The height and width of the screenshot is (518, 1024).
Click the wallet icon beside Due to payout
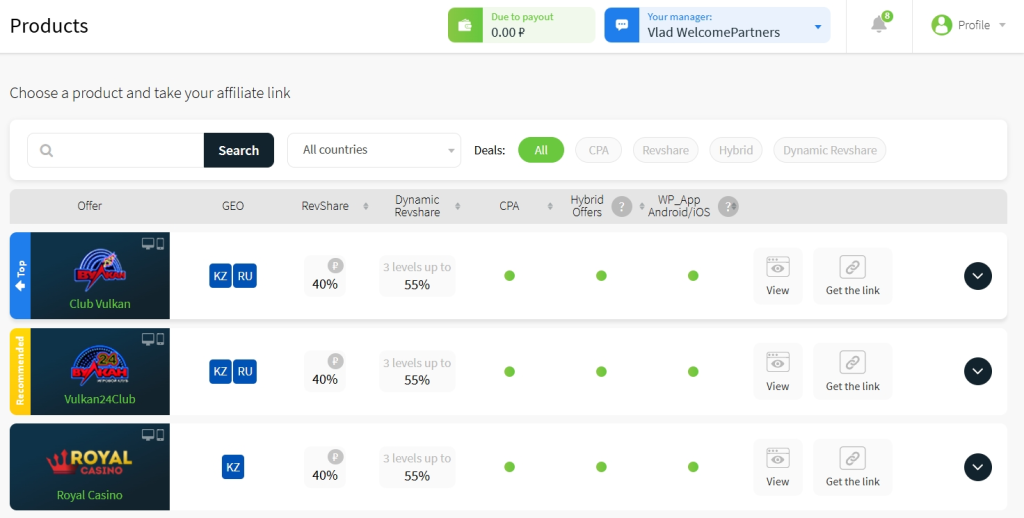(x=465, y=25)
